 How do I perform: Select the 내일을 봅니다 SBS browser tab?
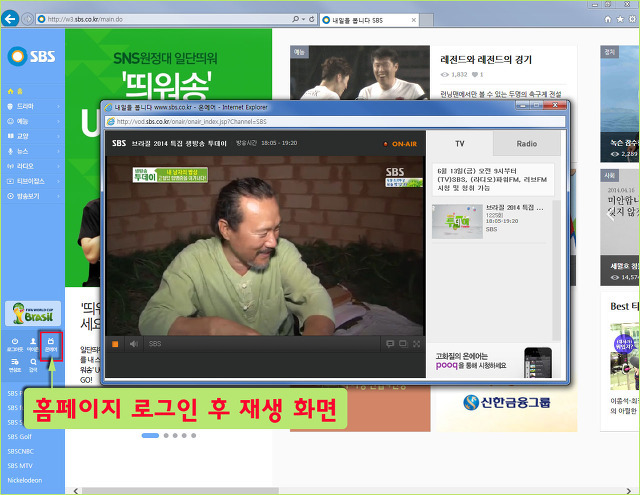[x=367, y=20]
